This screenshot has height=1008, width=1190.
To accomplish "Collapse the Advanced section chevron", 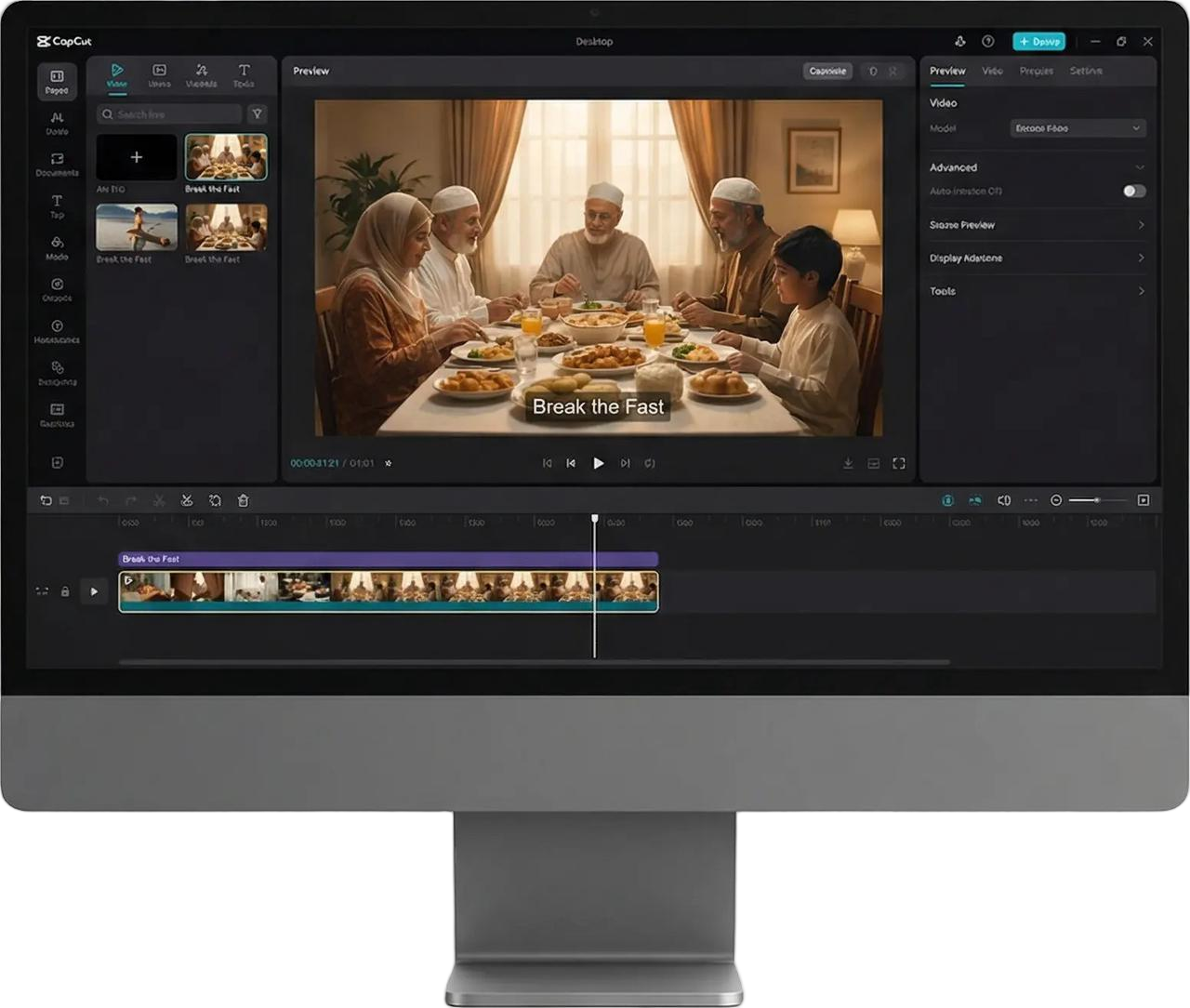I will [x=1142, y=167].
